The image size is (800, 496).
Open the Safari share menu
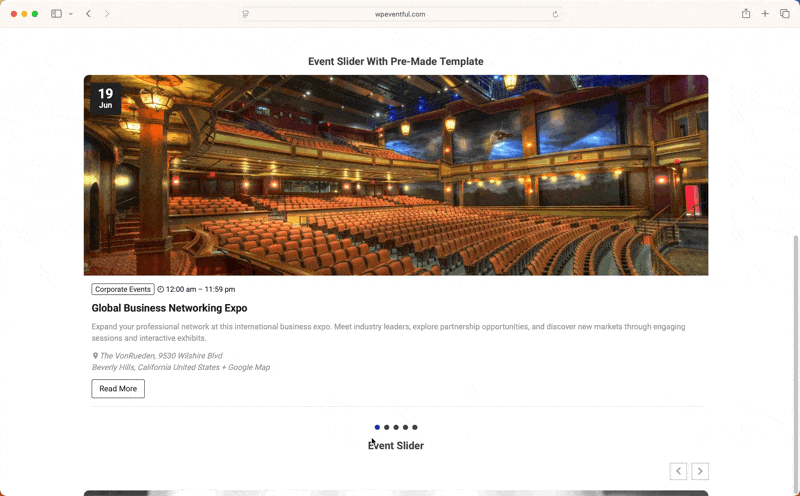[746, 14]
